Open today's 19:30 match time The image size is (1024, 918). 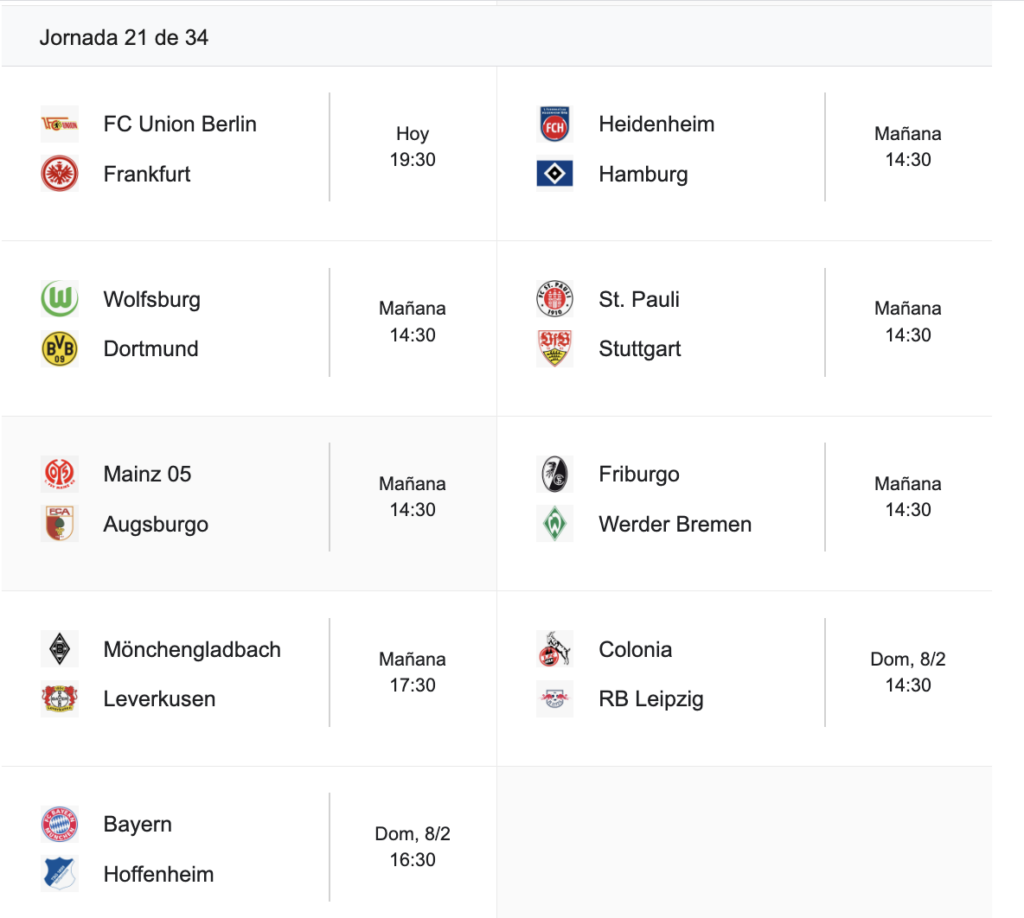click(x=412, y=147)
